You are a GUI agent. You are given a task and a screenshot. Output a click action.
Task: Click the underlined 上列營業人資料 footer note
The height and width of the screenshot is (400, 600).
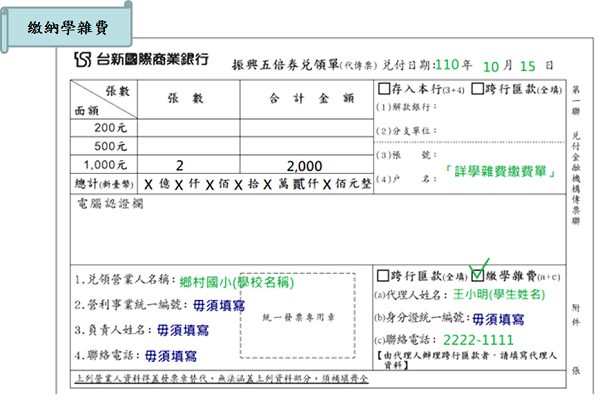(x=222, y=379)
